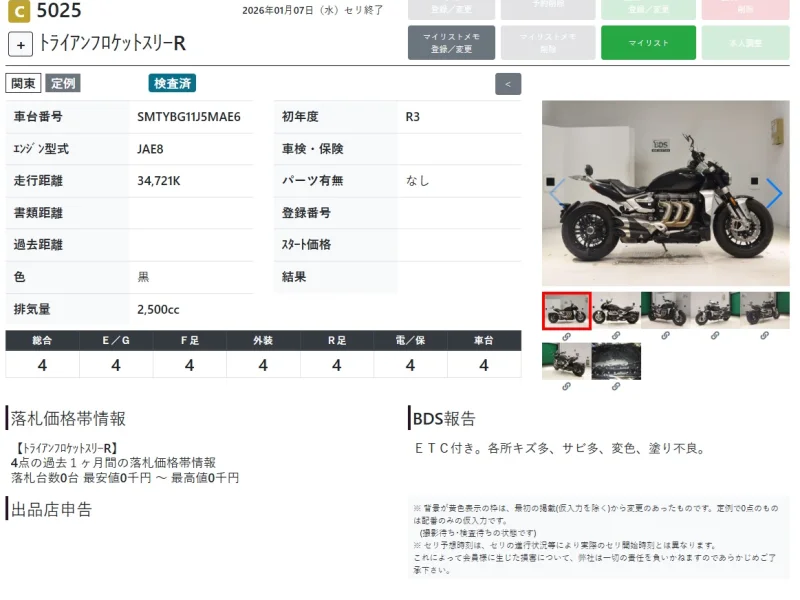Click the 定例 tag
800x600 pixels.
[x=63, y=83]
